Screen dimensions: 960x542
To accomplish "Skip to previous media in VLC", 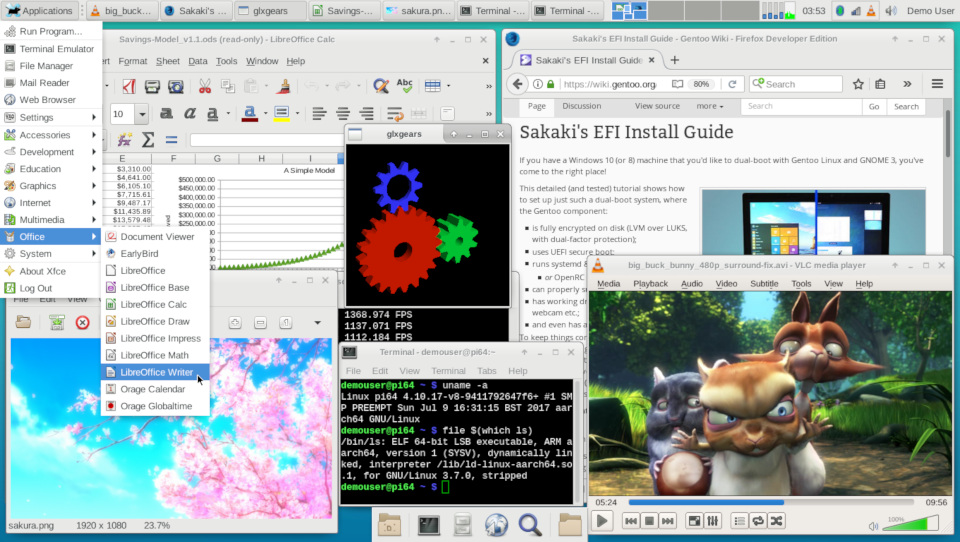I will pos(631,521).
